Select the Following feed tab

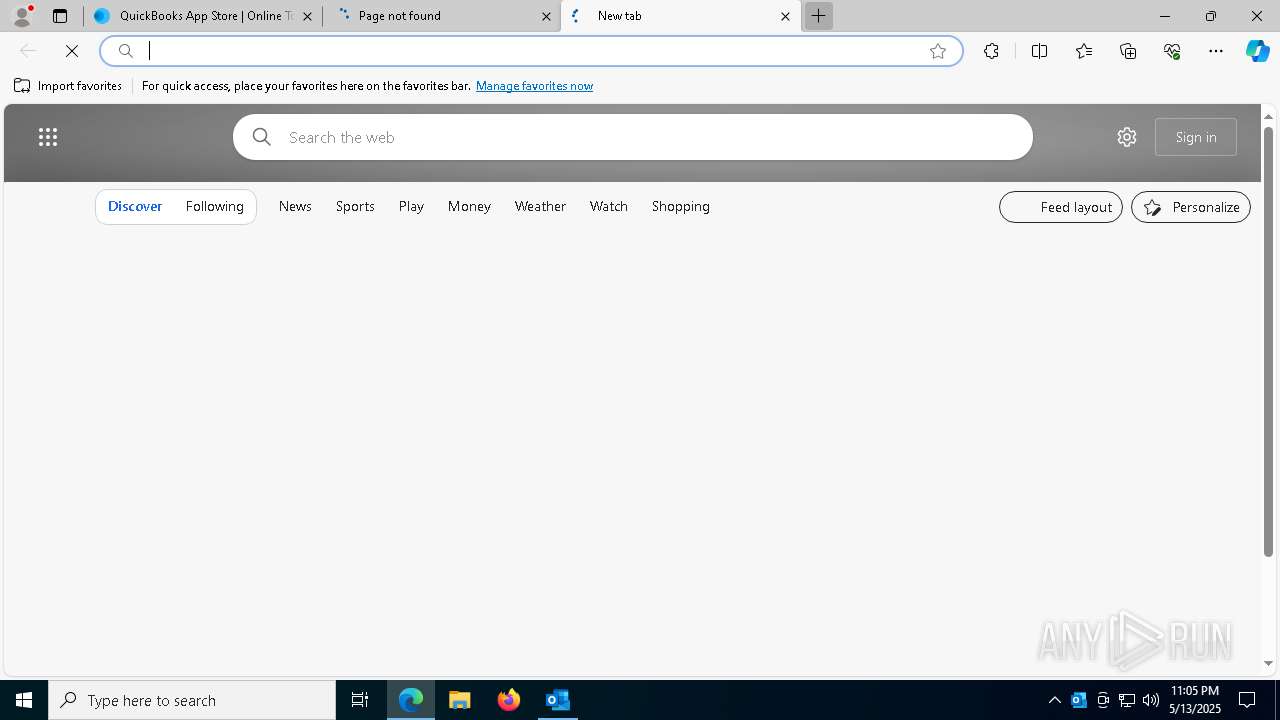215,206
